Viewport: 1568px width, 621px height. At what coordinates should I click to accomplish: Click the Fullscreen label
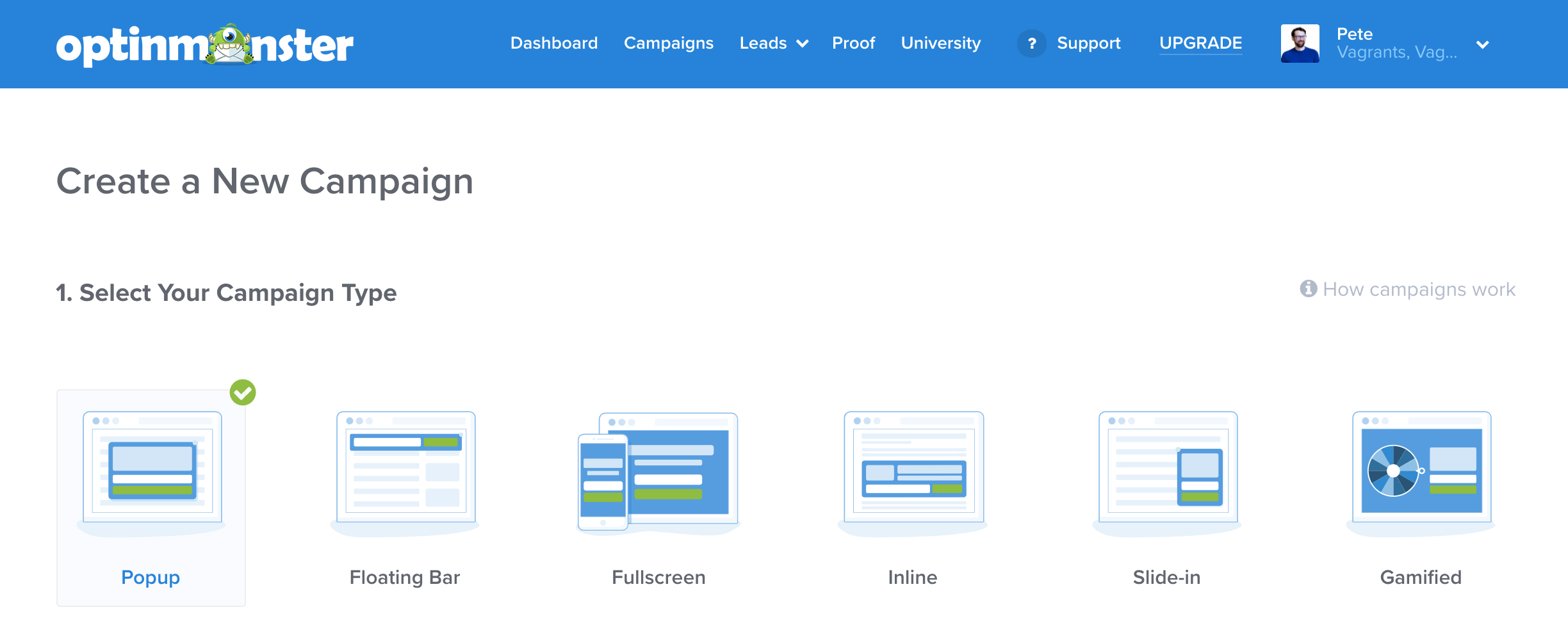click(x=658, y=577)
